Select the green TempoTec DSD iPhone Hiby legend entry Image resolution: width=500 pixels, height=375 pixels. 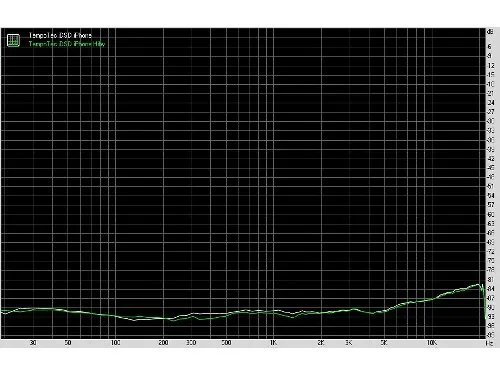point(67,44)
